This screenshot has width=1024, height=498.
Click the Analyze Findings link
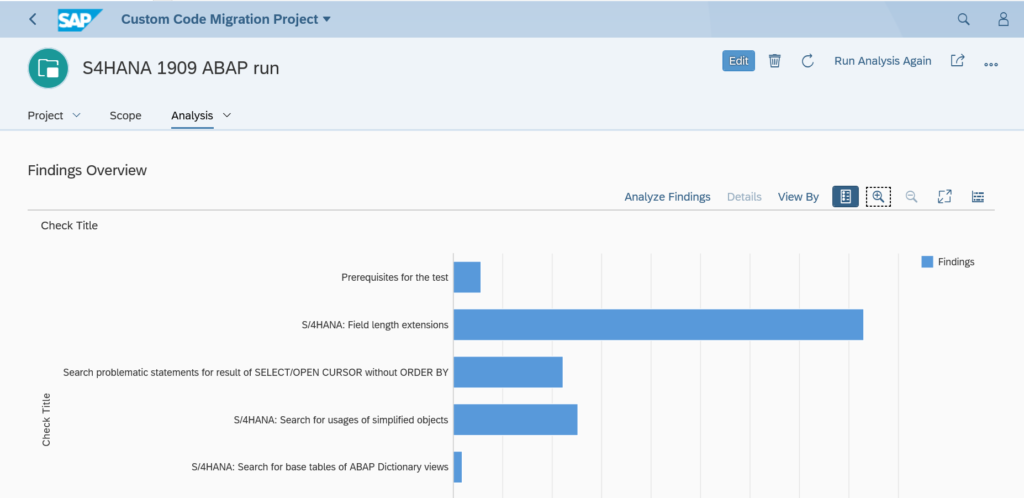667,196
